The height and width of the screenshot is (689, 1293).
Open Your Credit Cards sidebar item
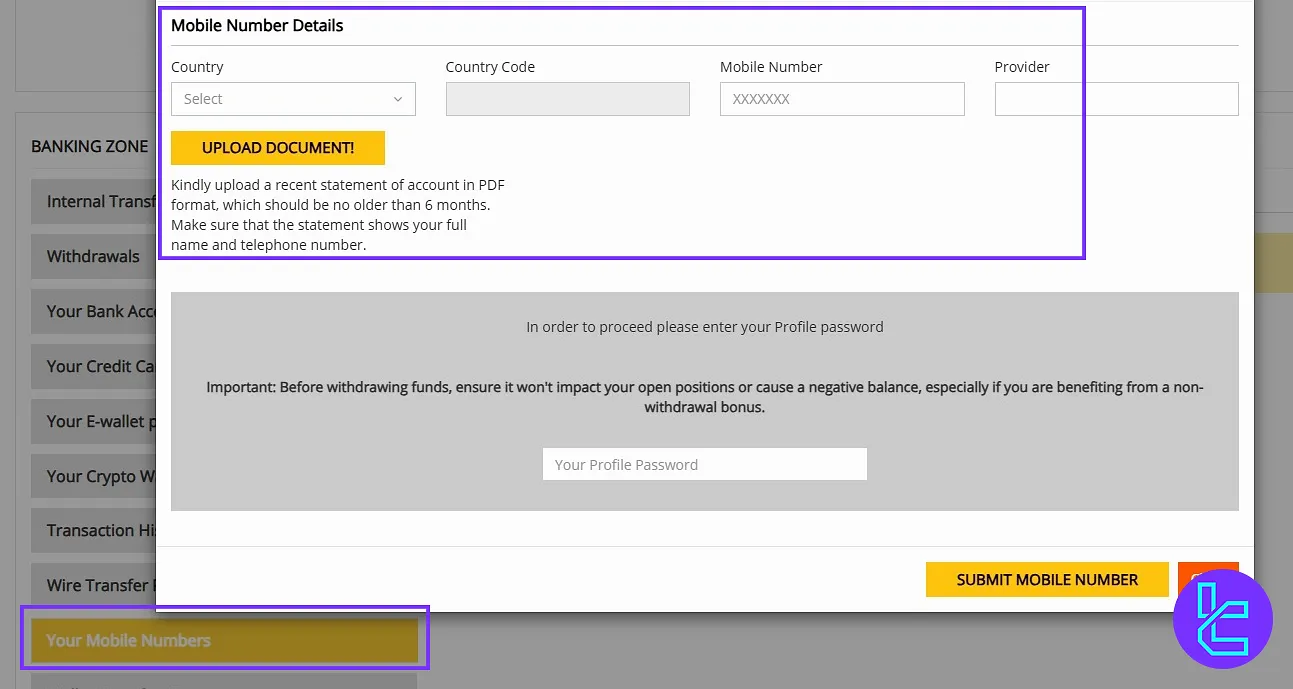tap(94, 366)
